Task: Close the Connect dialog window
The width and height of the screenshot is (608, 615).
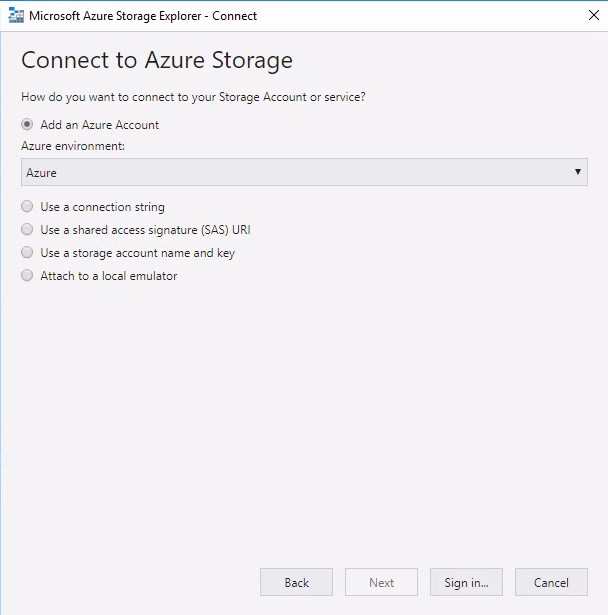Action: tap(593, 16)
